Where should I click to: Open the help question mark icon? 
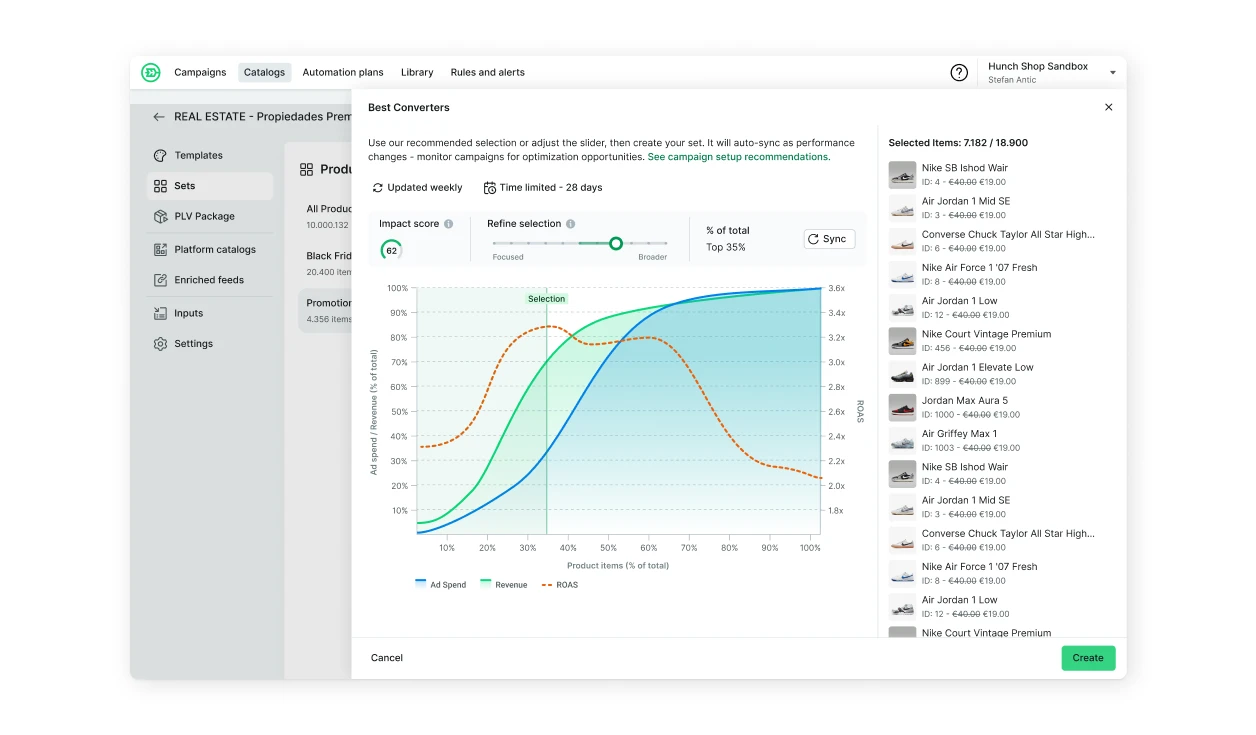pos(959,72)
